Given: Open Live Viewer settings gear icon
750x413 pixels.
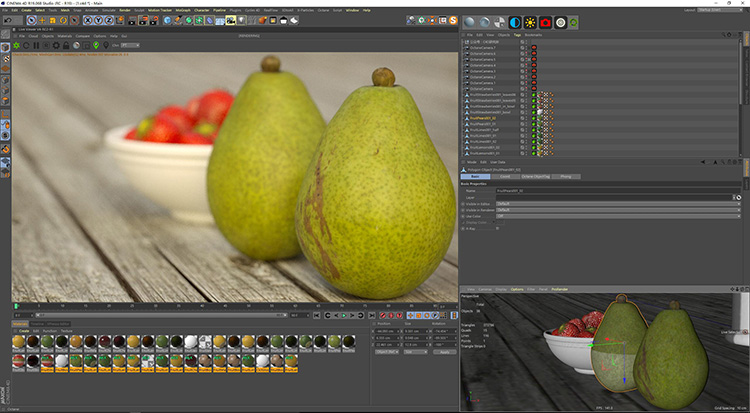Looking at the screenshot, I should 56,45.
